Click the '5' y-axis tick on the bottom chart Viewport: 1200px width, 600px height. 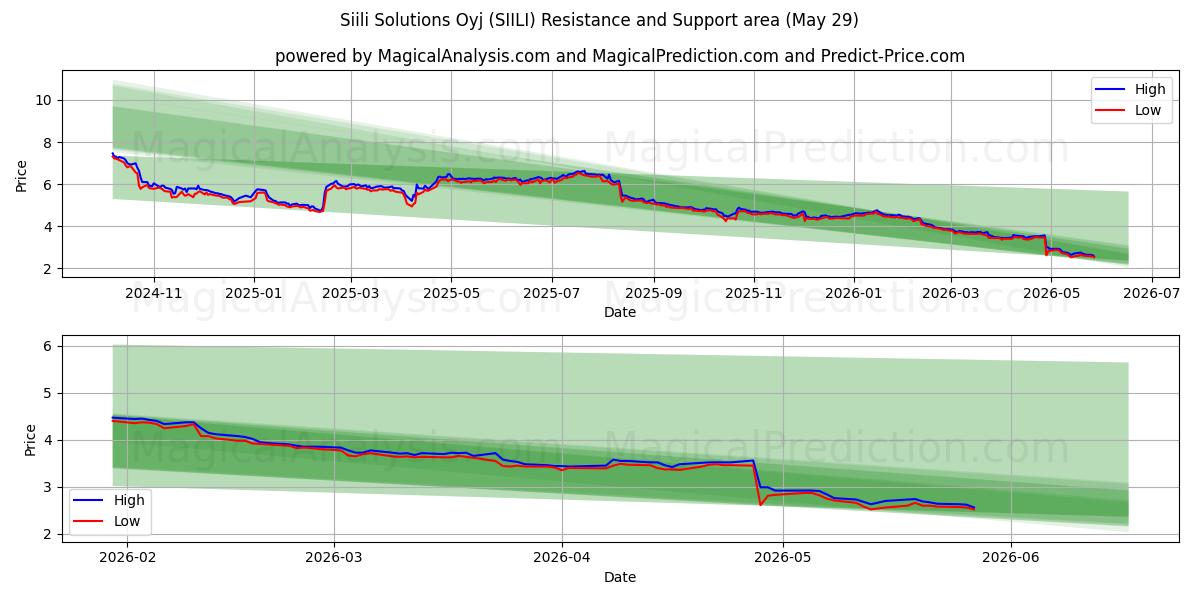pyautogui.click(x=49, y=393)
